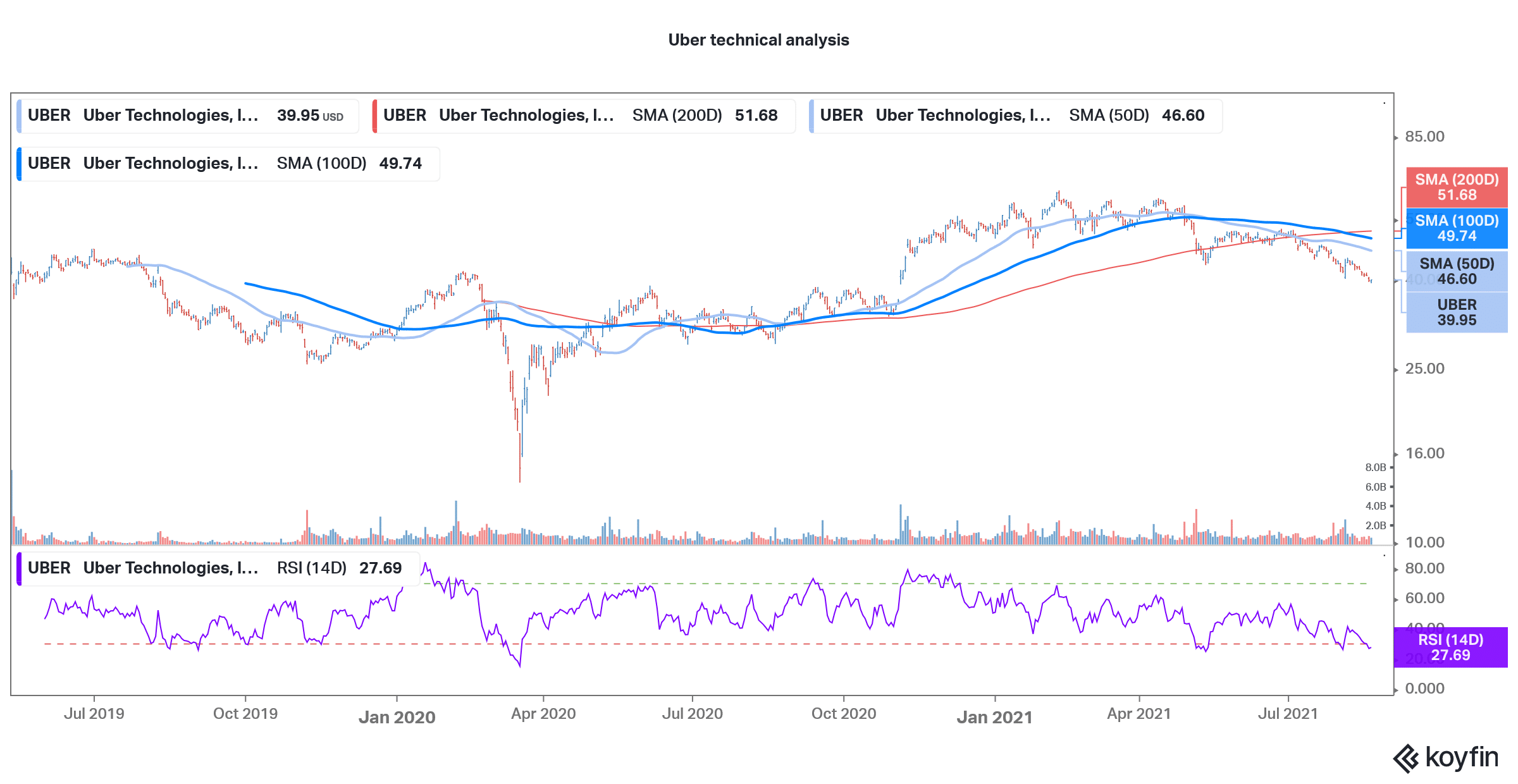Viewport: 1518px width, 784px height.
Task: Click the 'Apr 2020' date axis label
Action: 543,714
